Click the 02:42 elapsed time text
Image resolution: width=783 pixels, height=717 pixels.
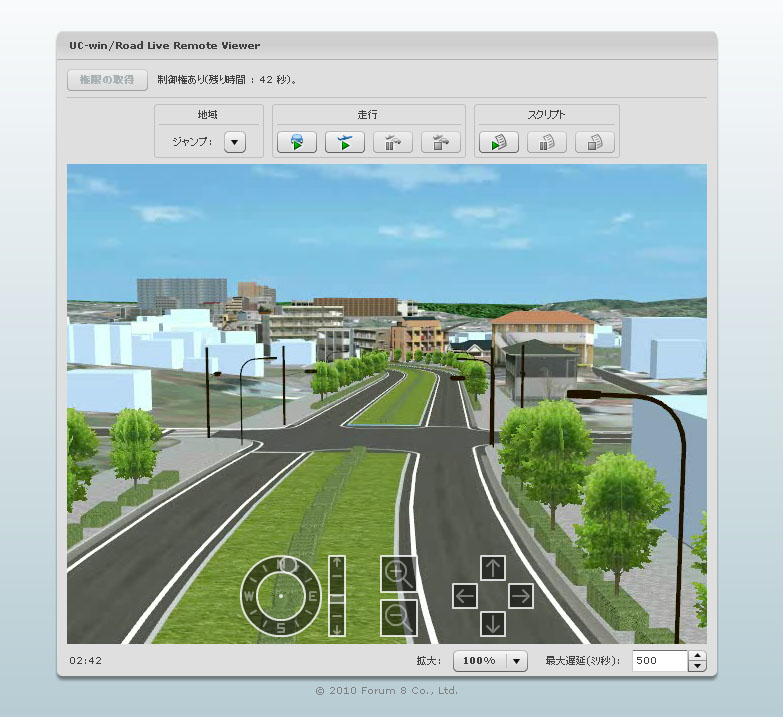click(x=85, y=661)
